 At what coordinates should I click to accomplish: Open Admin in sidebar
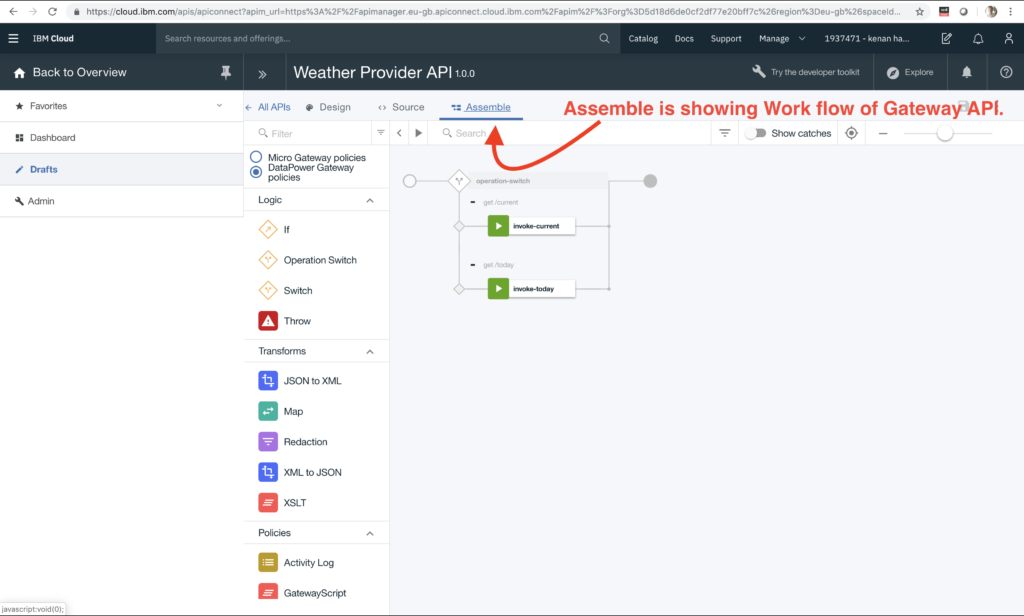pyautogui.click(x=121, y=201)
